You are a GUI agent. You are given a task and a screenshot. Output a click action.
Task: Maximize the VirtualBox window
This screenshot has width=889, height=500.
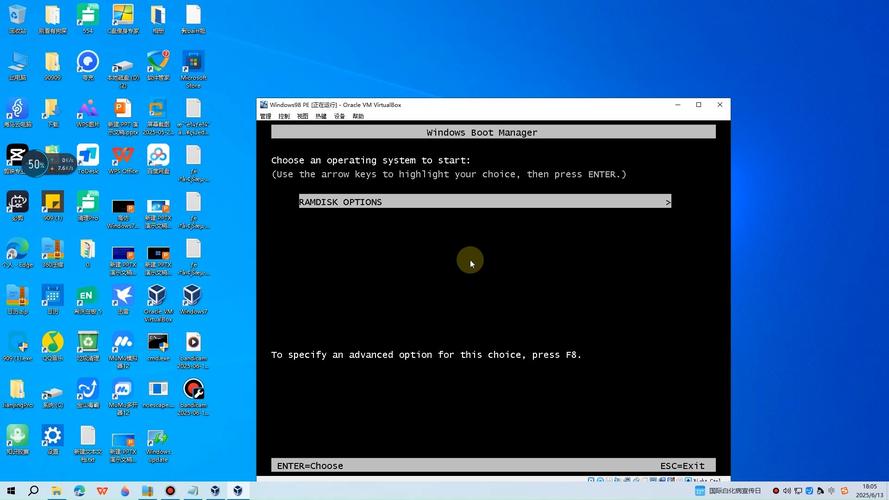(698, 105)
